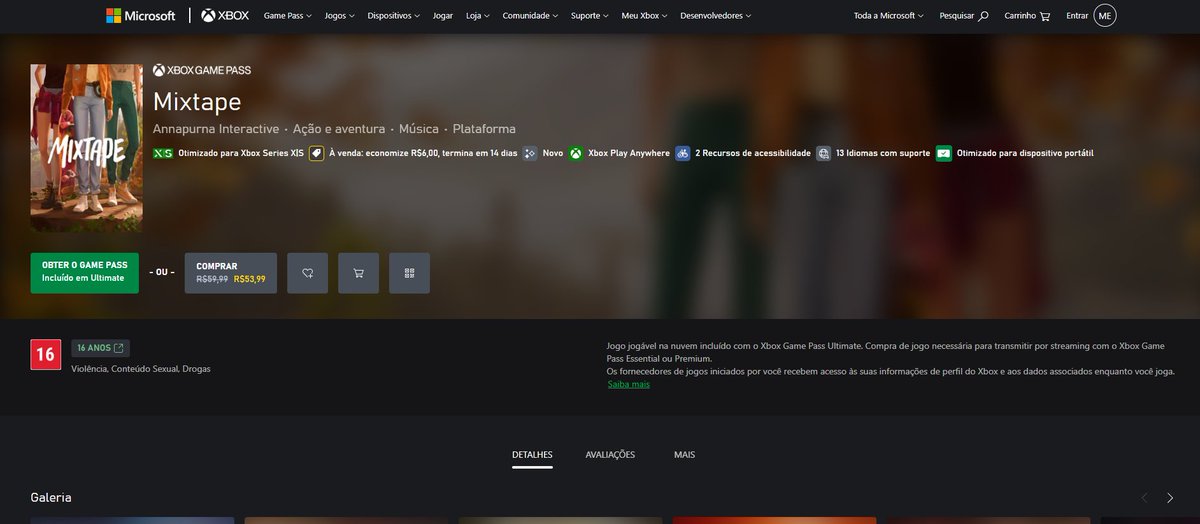Click the sale price tag icon
Image resolution: width=1200 pixels, height=524 pixels.
pos(316,153)
